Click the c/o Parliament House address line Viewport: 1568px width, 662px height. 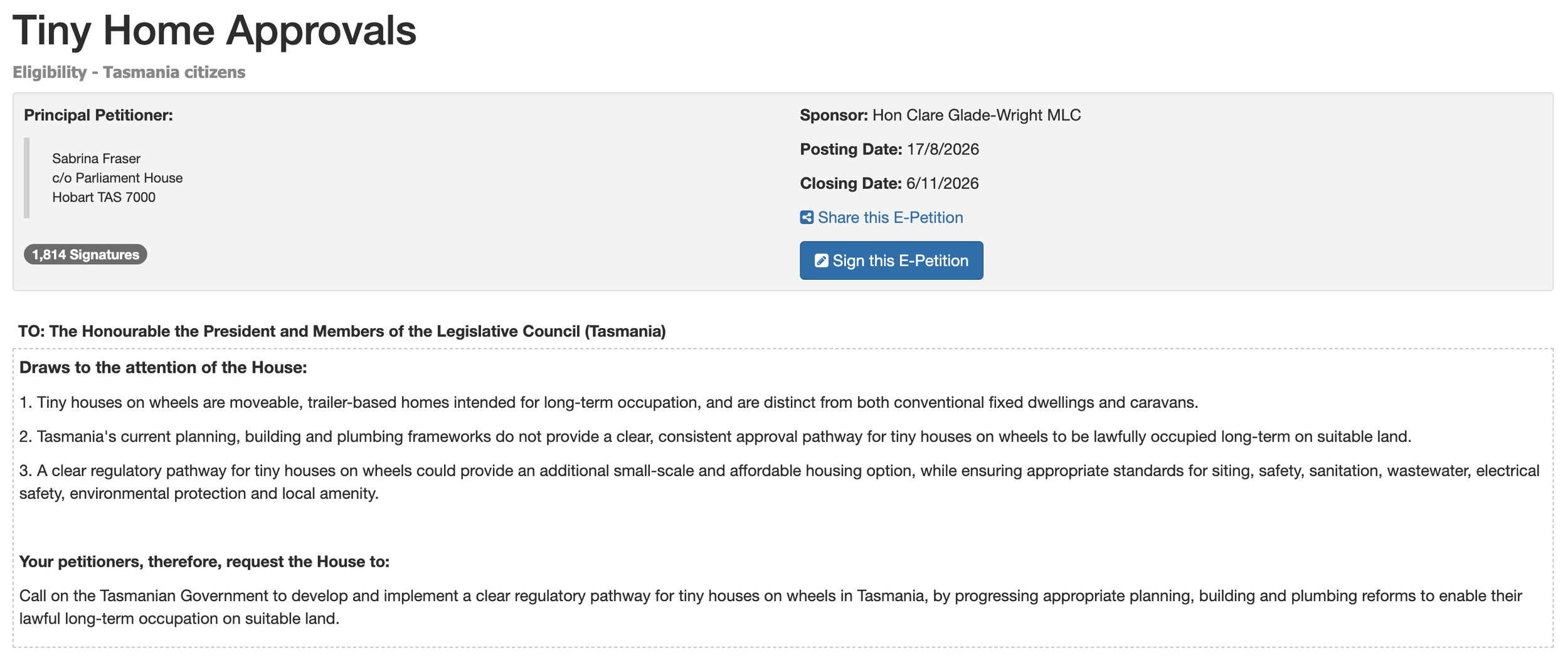point(117,178)
